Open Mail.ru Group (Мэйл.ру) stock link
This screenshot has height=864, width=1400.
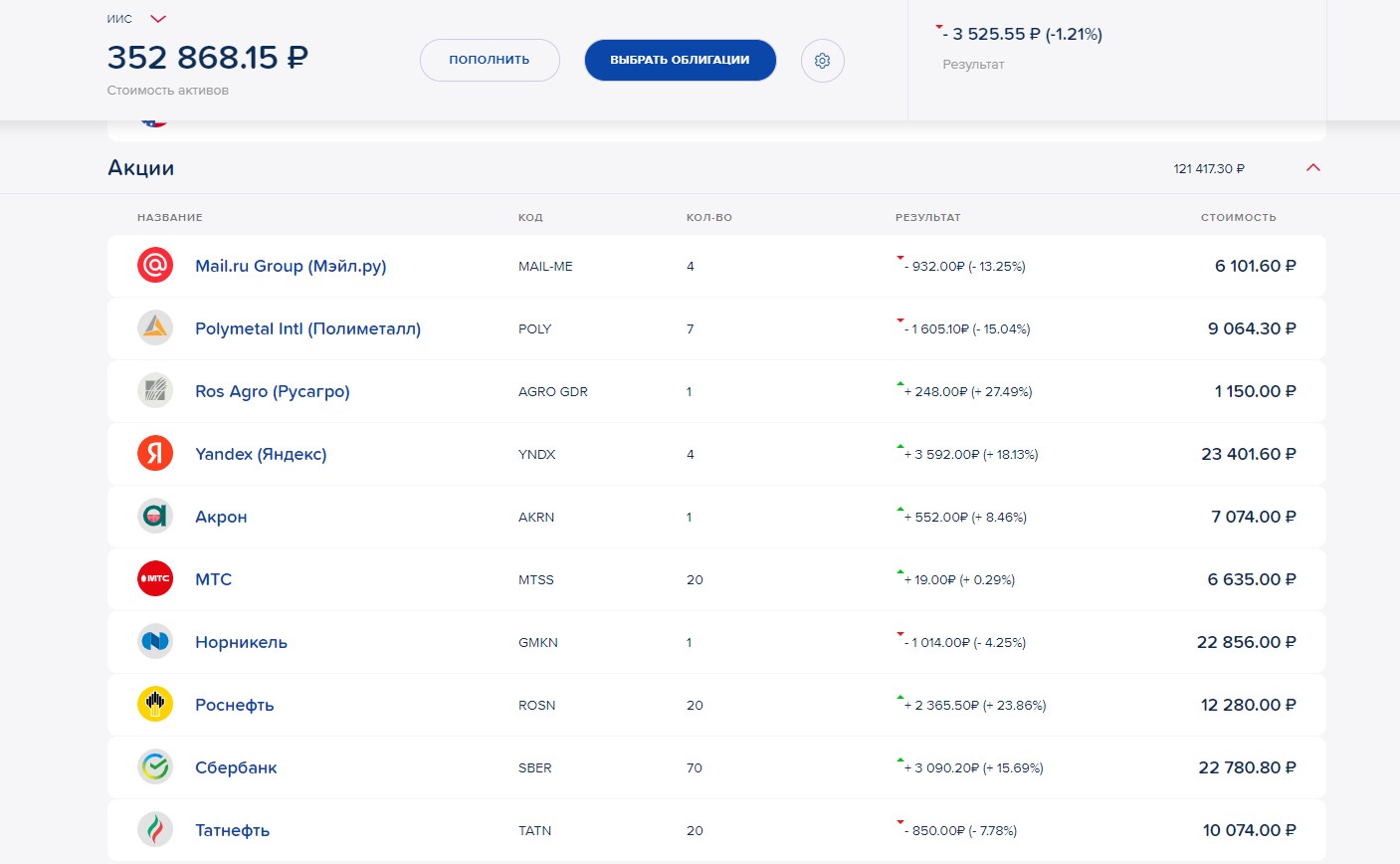[291, 266]
